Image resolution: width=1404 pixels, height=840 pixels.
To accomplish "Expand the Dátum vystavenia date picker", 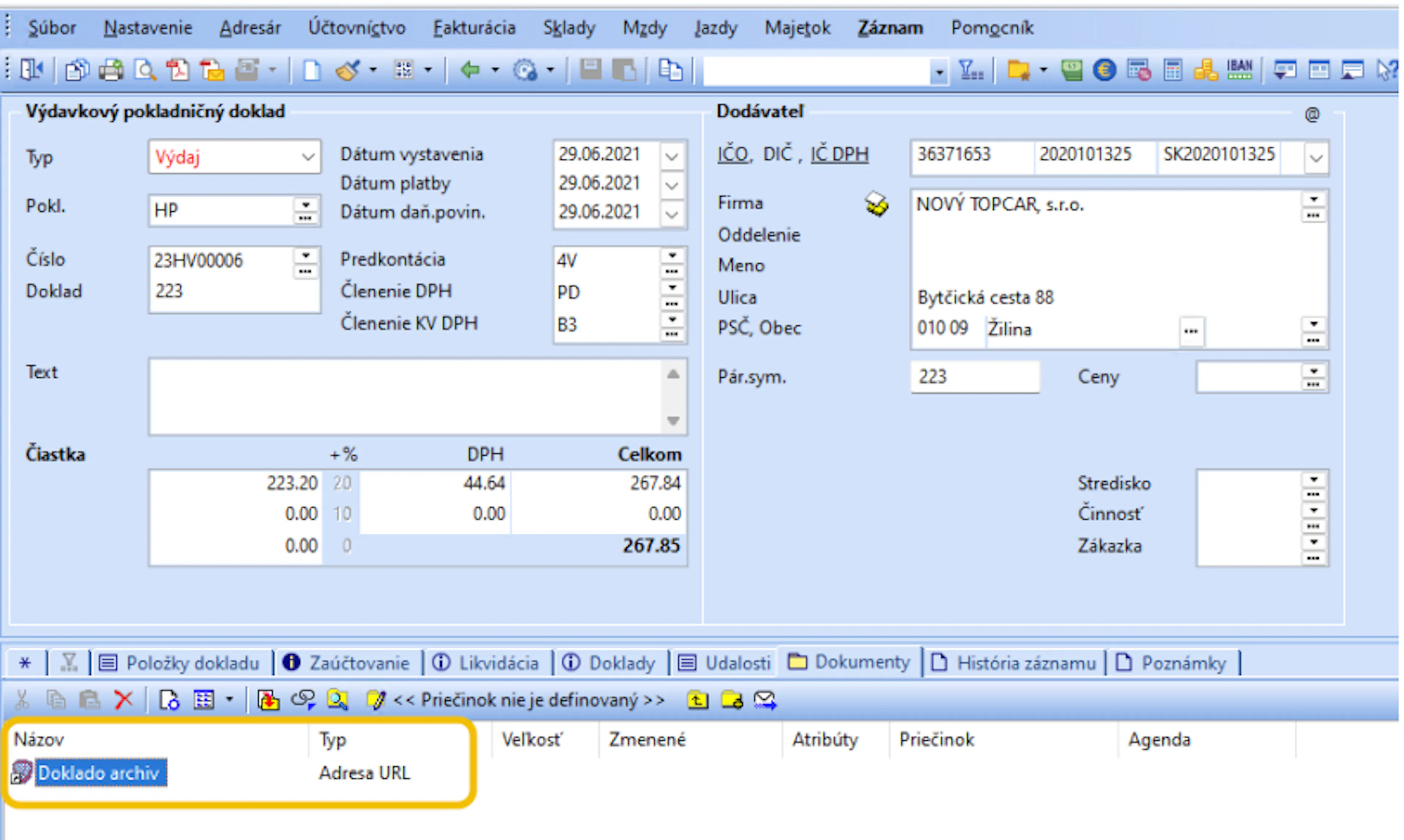I will point(671,156).
